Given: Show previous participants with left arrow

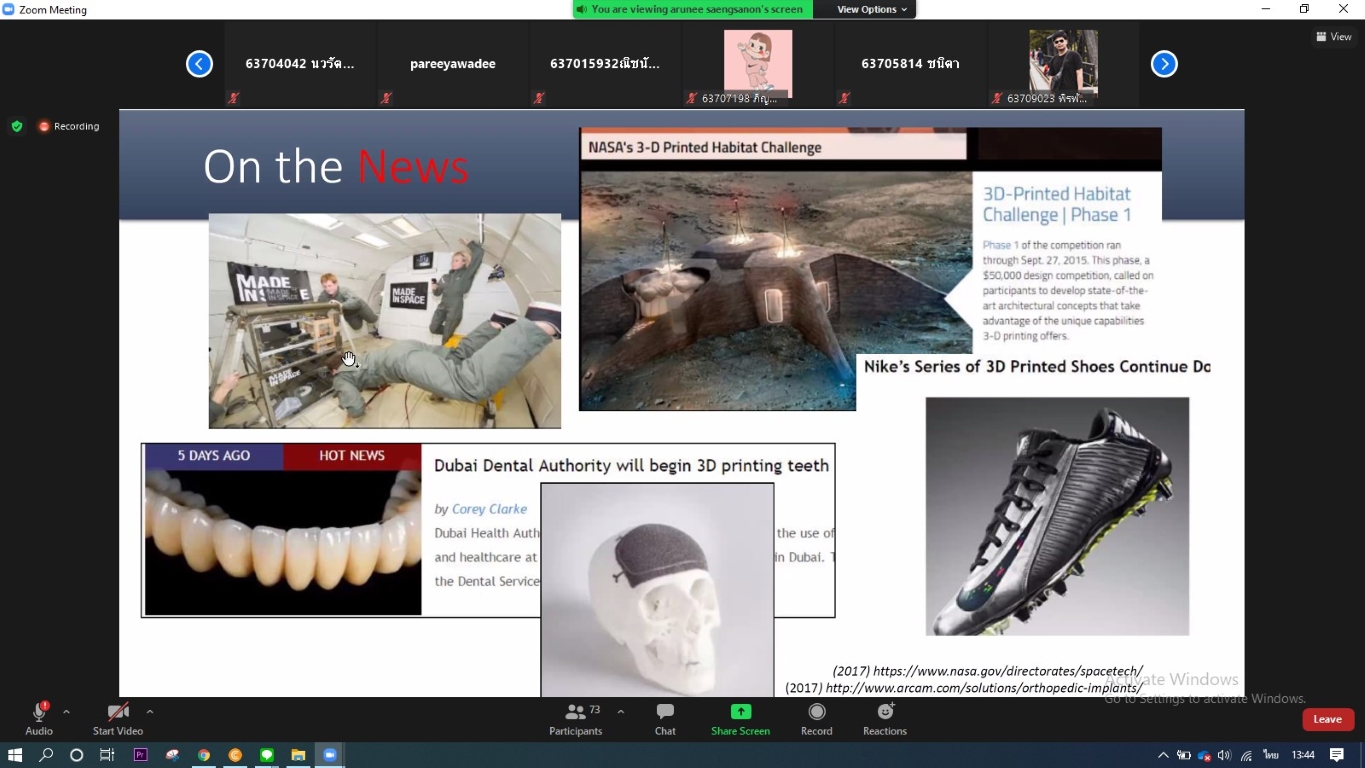Looking at the screenshot, I should coord(199,64).
